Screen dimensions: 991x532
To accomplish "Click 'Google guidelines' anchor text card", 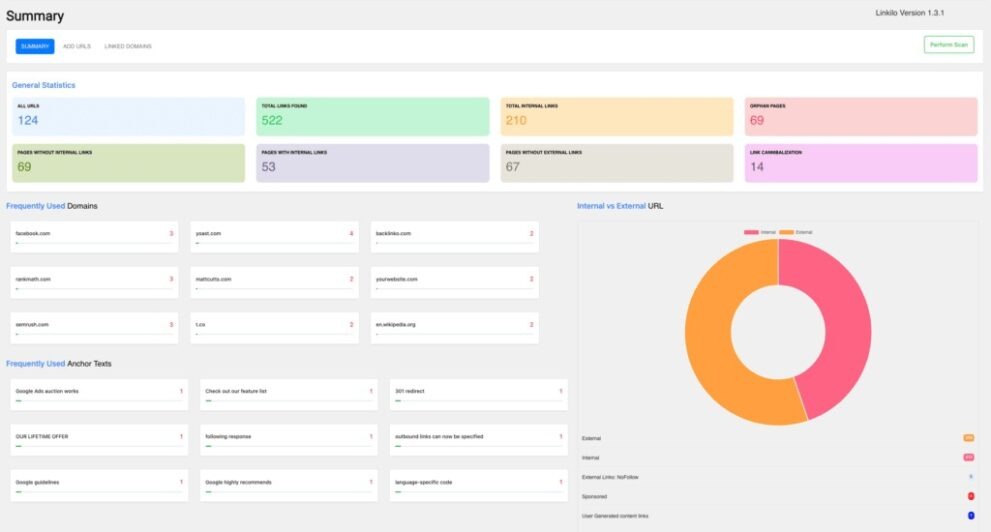I will click(99, 485).
